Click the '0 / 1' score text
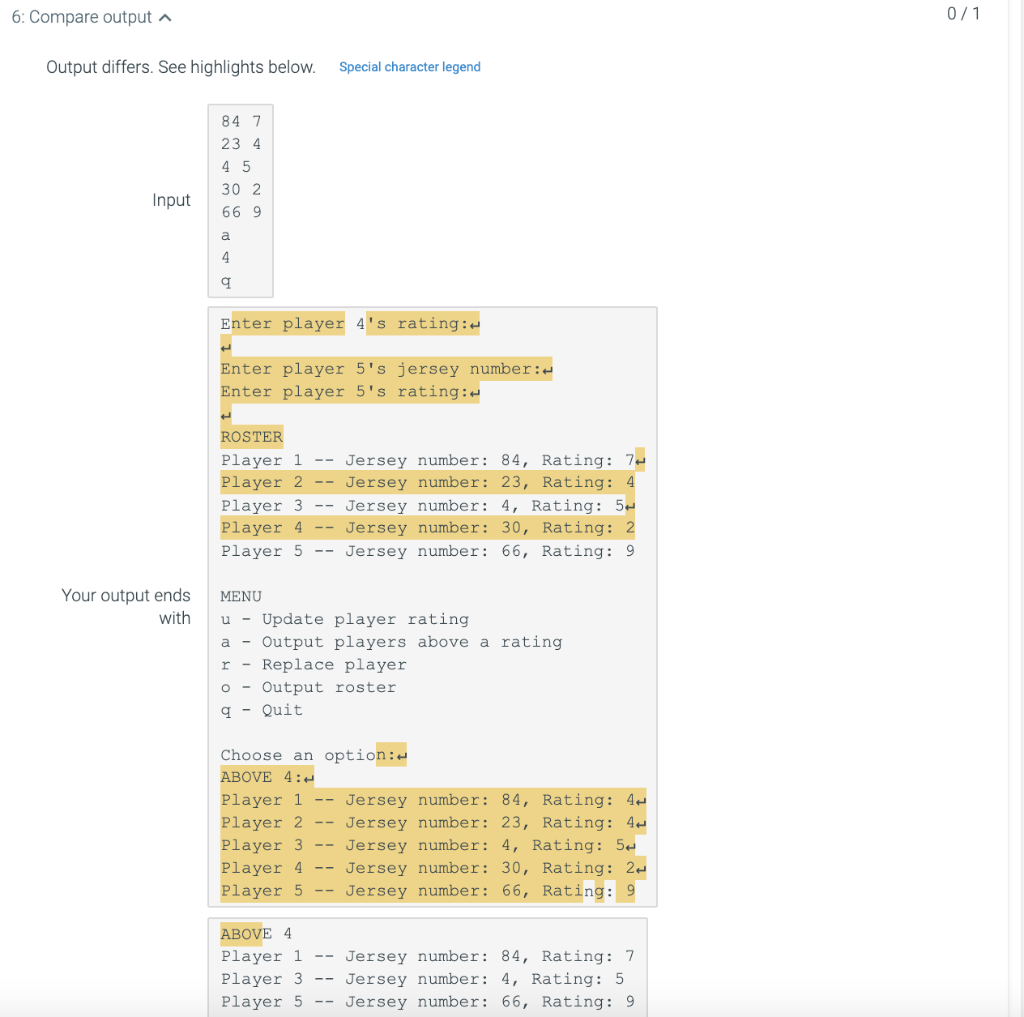1024x1017 pixels. [963, 14]
